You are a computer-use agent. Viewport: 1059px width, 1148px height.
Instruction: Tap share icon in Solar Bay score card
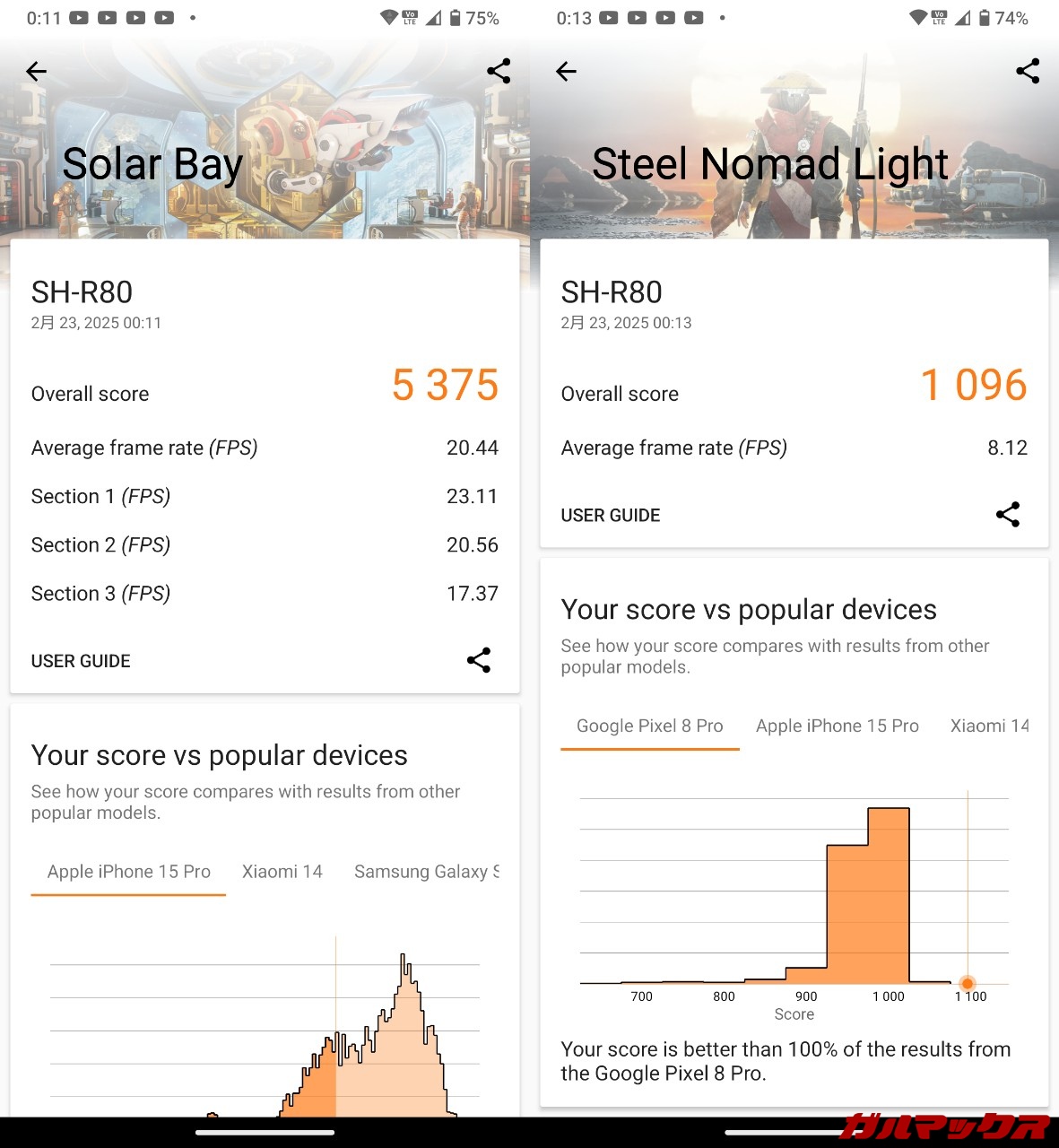[x=479, y=660]
